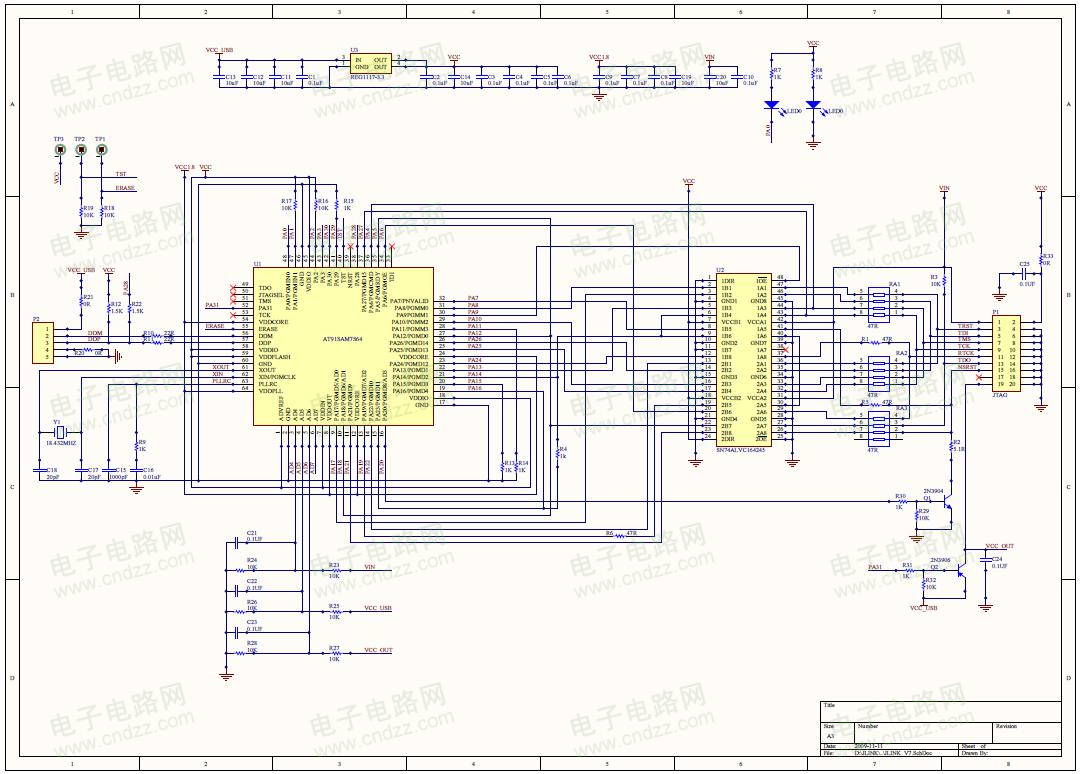Click the VCC_USB label above C13
Viewport: 1081px width, 774px height.
click(219, 50)
